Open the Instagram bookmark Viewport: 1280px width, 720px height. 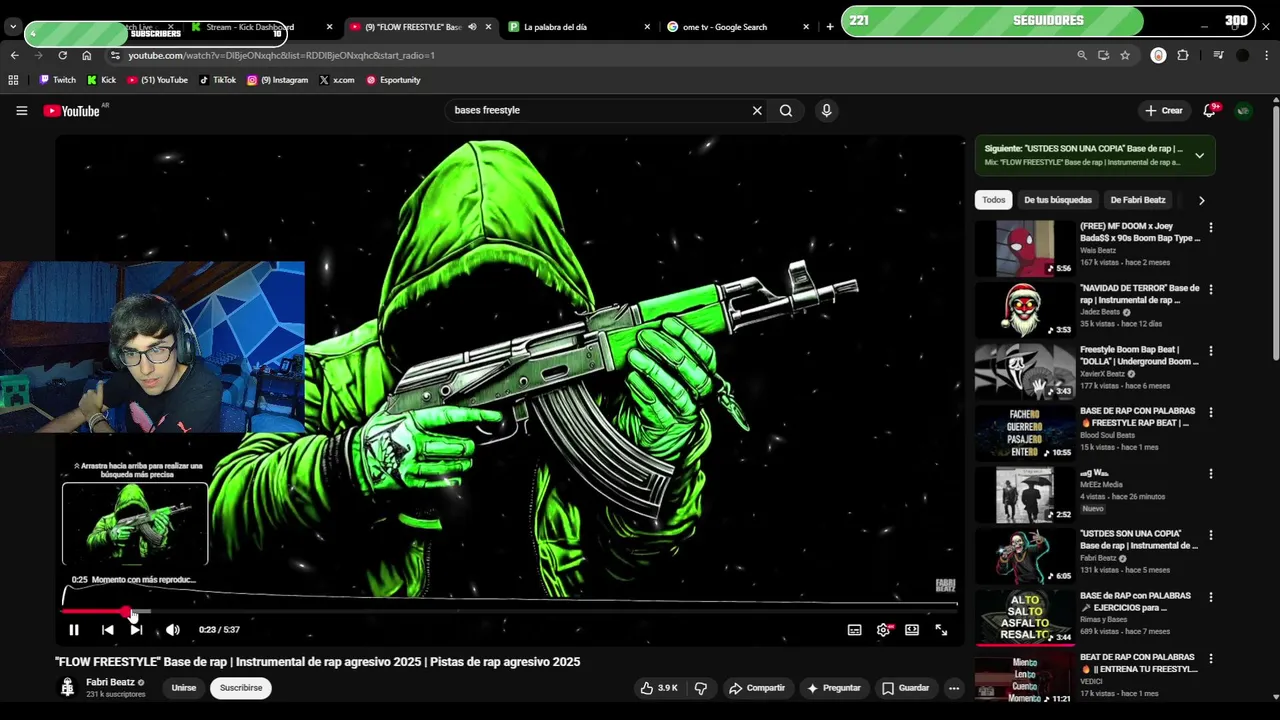pos(278,80)
